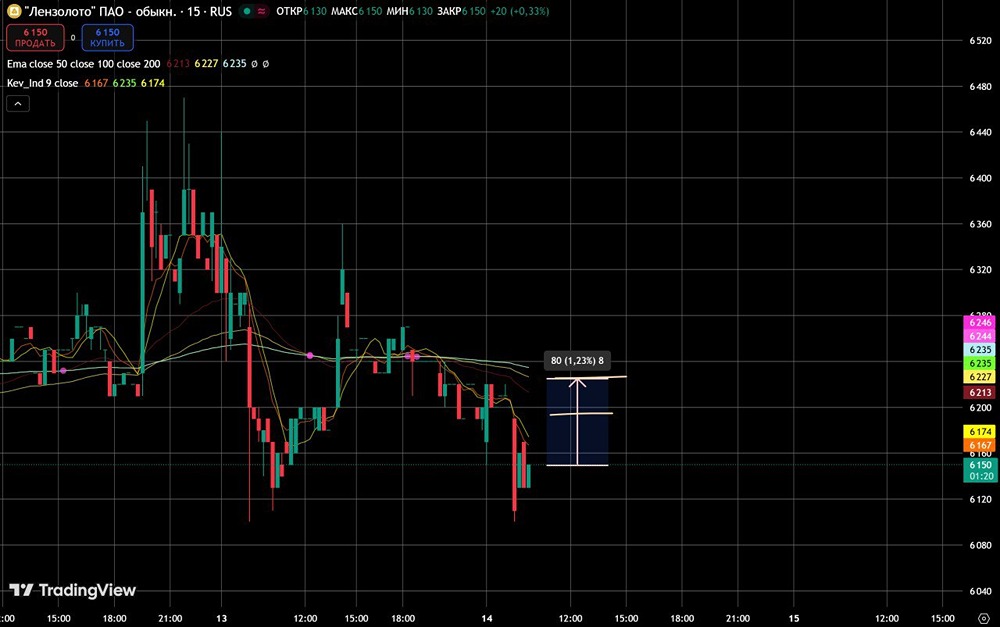Image resolution: width=1000 pixels, height=627 pixels.
Task: Click the 6320 price scale label
Action: (x=980, y=270)
